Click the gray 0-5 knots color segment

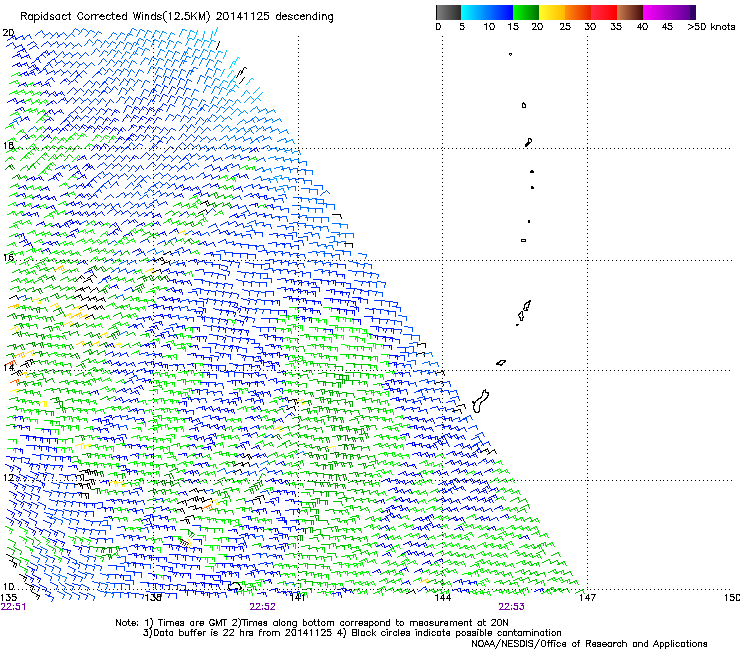tap(449, 12)
